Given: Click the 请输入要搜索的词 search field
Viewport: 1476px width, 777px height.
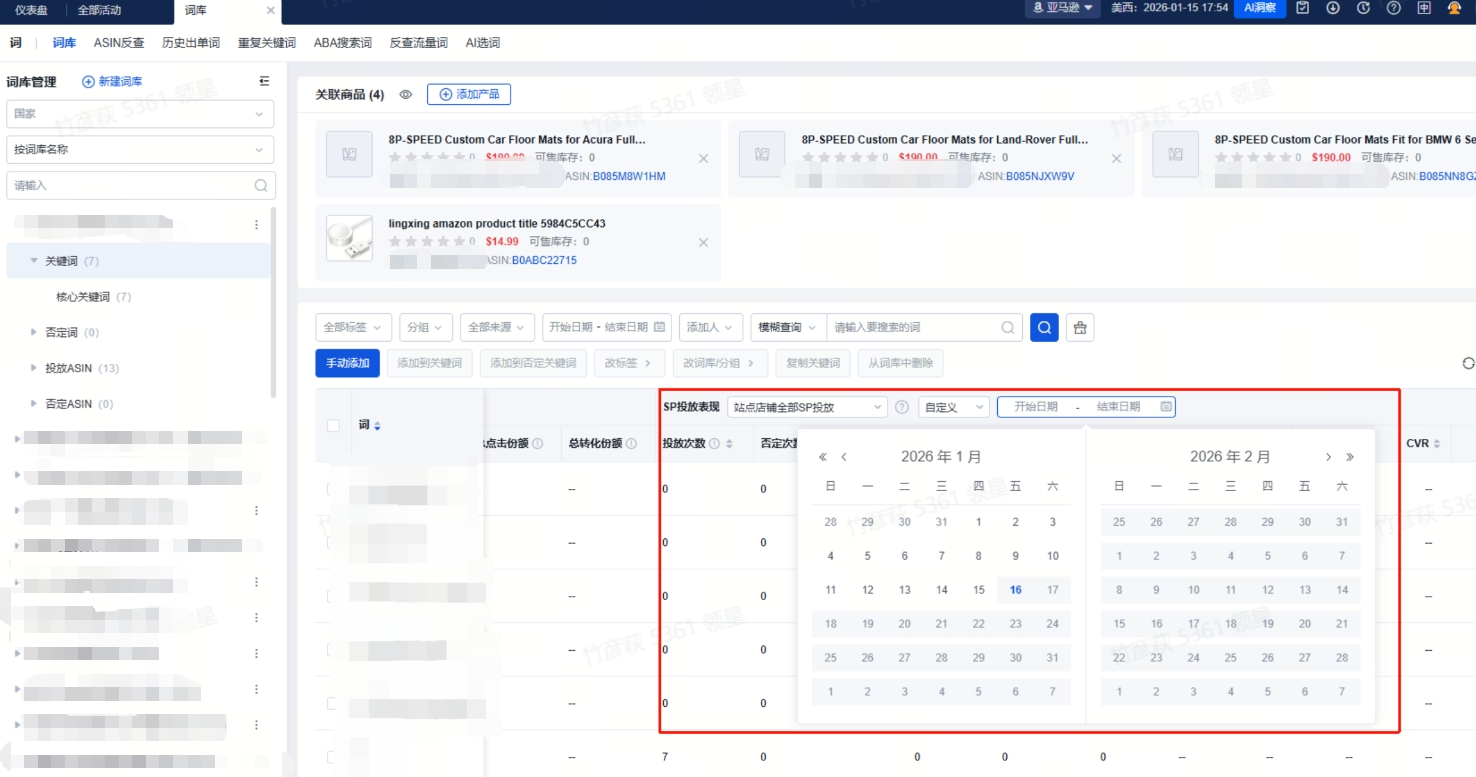Looking at the screenshot, I should pos(915,327).
